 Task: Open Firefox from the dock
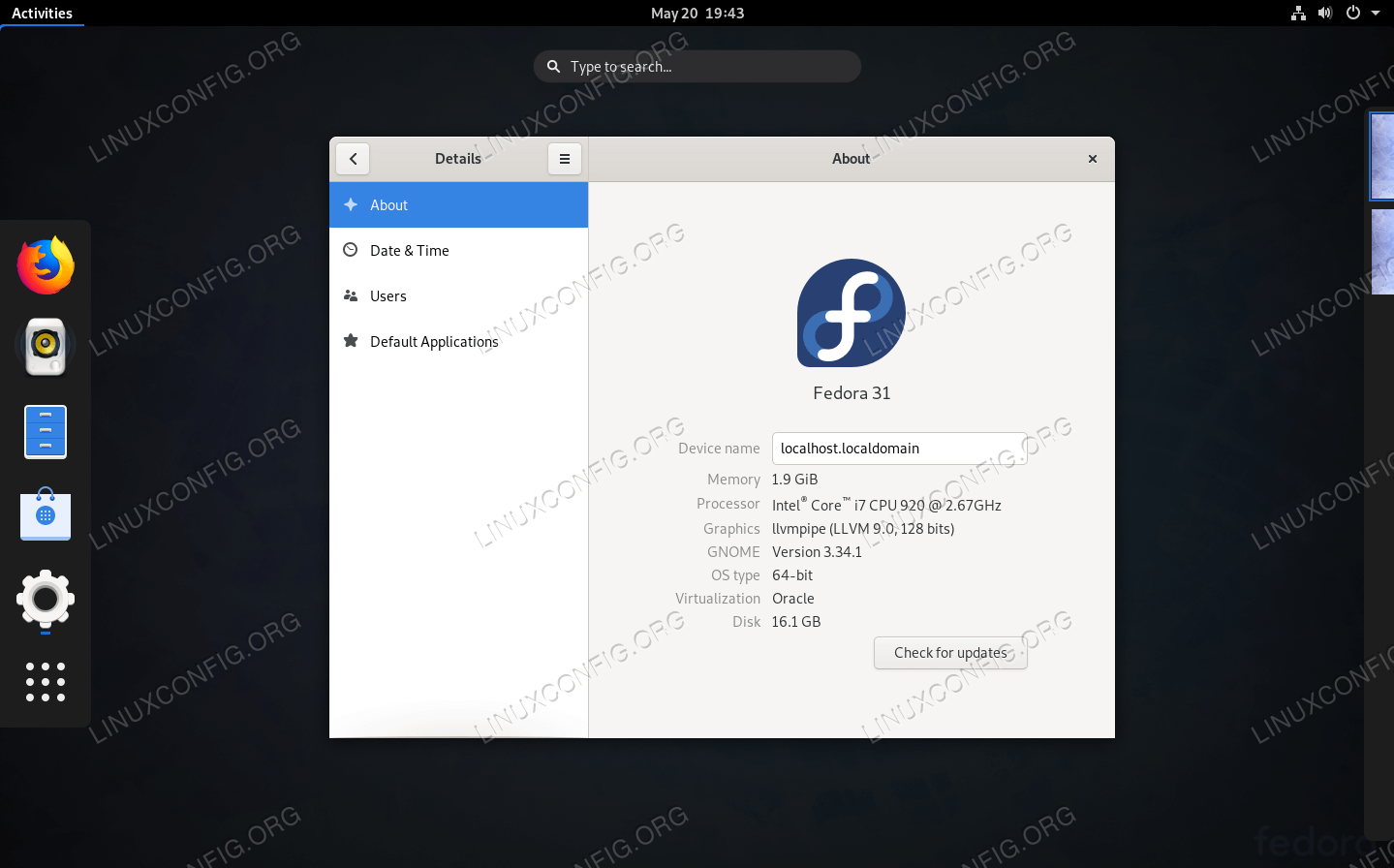(x=46, y=265)
